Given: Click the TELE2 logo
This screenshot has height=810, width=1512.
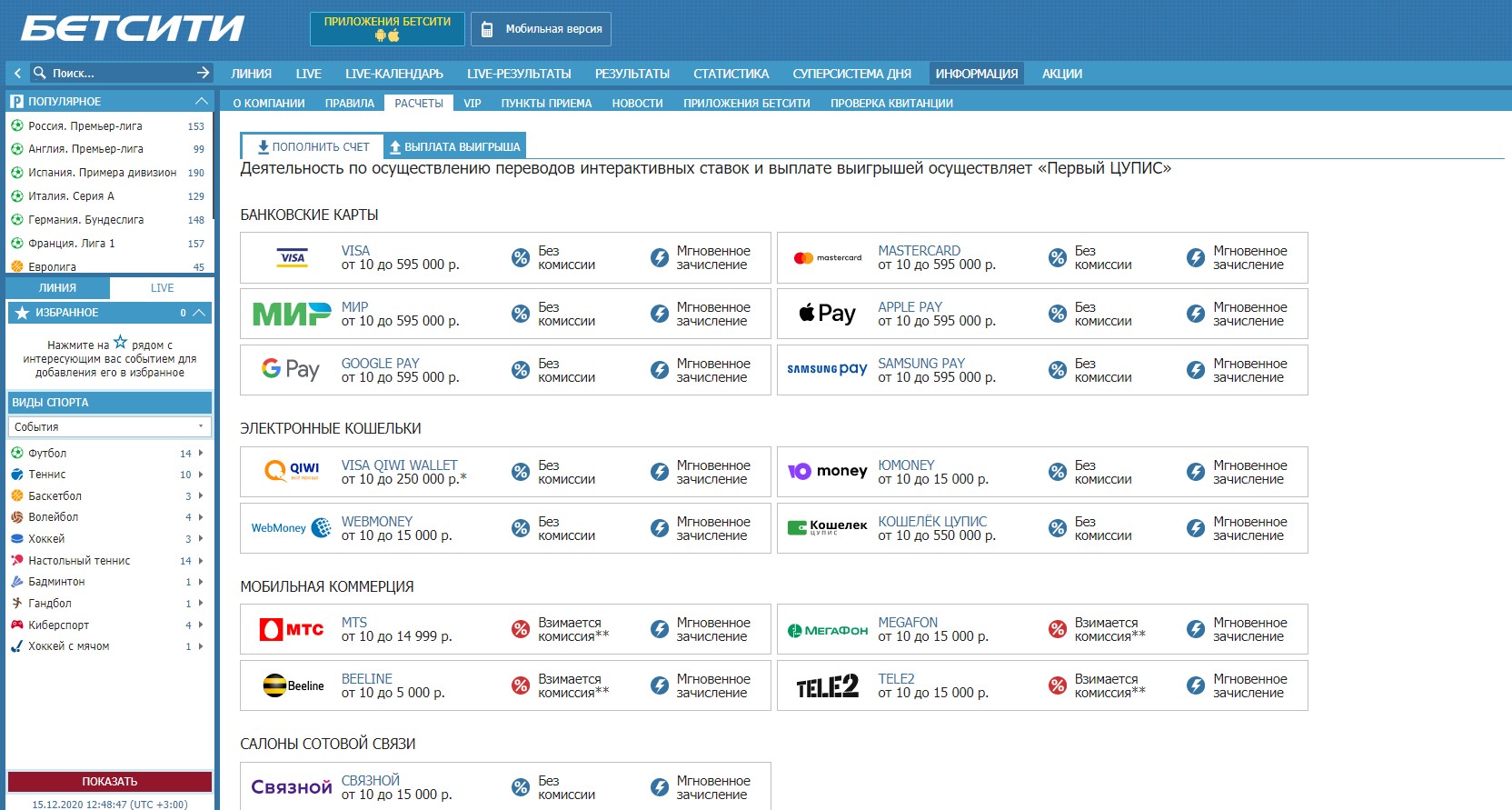Looking at the screenshot, I should coord(828,686).
